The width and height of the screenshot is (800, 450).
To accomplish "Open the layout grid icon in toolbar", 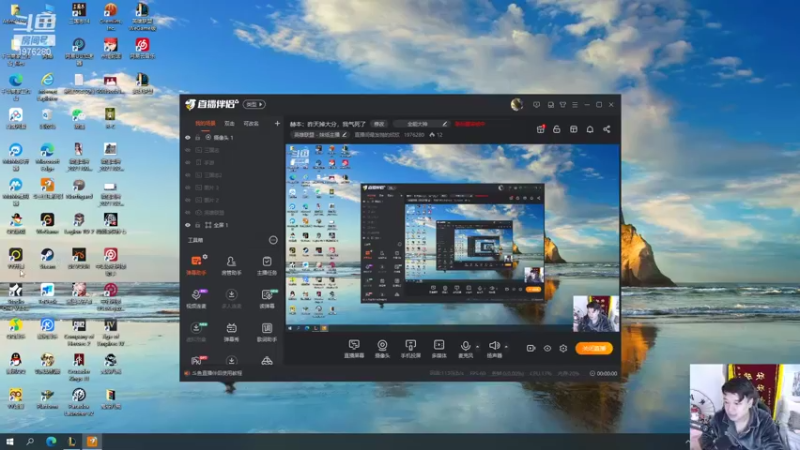I will point(573,129).
